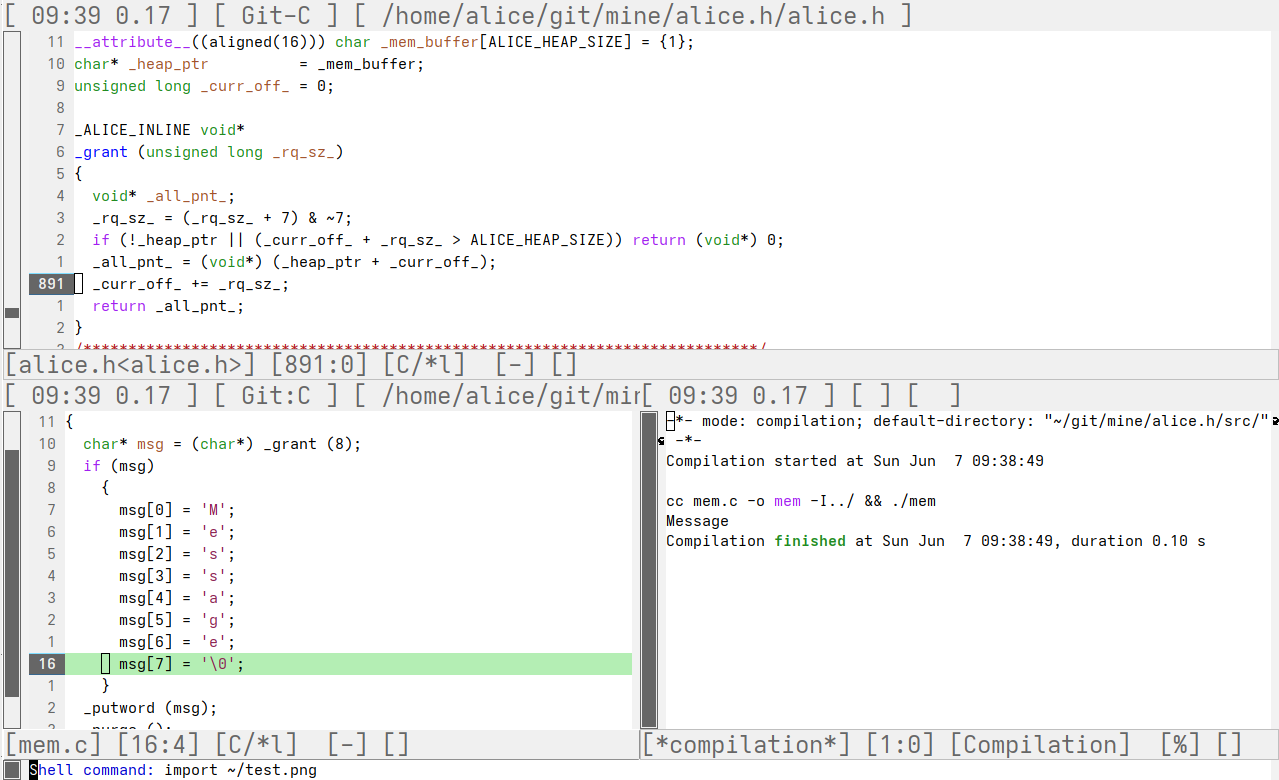Click the 09:39 0.17 clock in the mem.c header
The image size is (1279, 780).
click(100, 395)
